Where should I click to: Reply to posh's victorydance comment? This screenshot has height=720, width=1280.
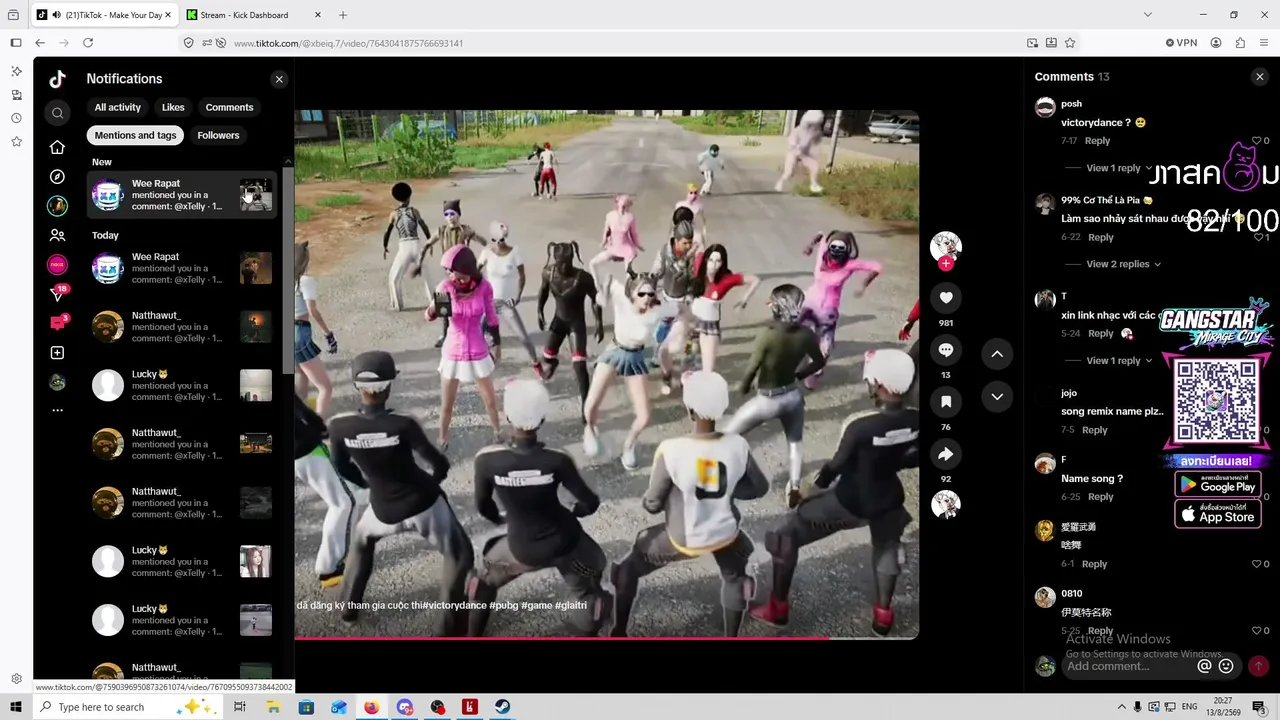pos(1097,141)
